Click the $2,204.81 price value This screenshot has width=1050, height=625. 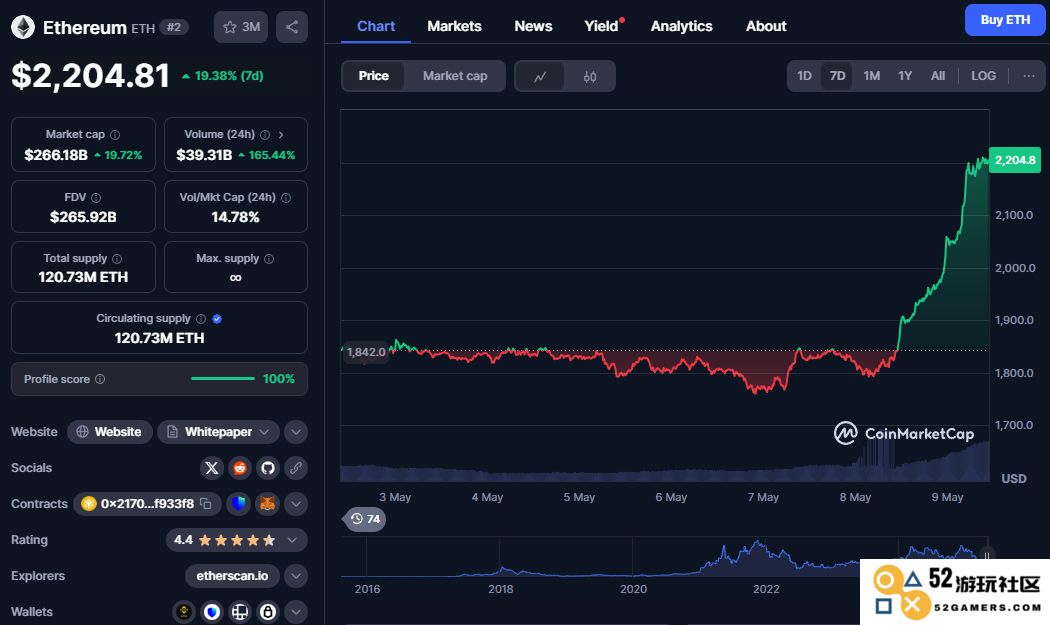[x=90, y=75]
